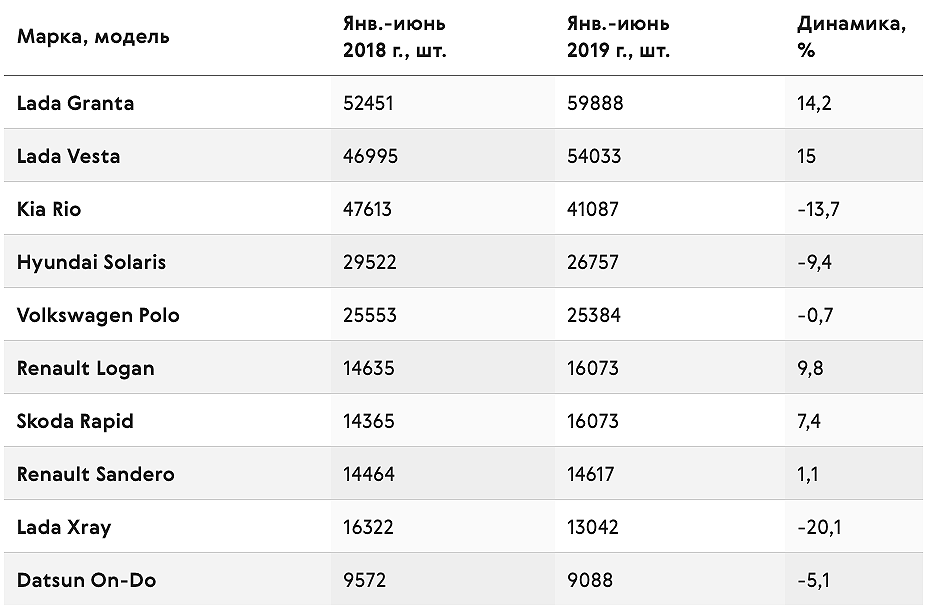The image size is (925, 607).
Task: Click the 47613 value for Kia Rio
Action: click(x=368, y=209)
